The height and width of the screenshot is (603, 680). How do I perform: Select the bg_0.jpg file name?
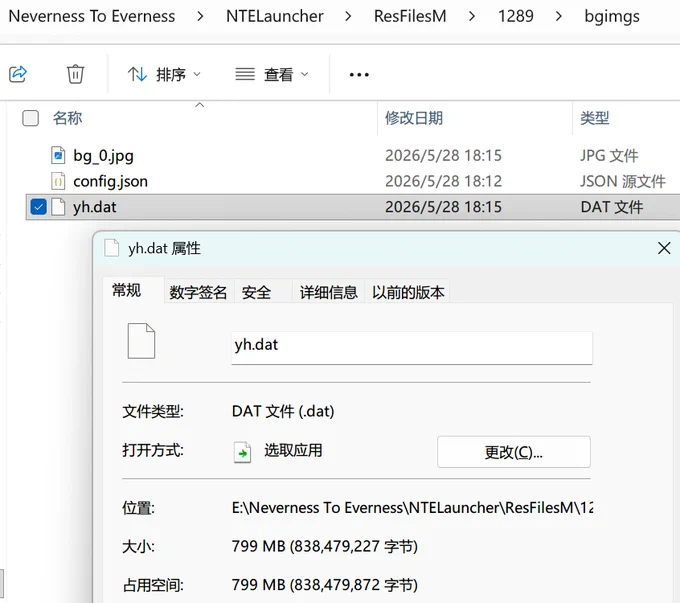[103, 156]
